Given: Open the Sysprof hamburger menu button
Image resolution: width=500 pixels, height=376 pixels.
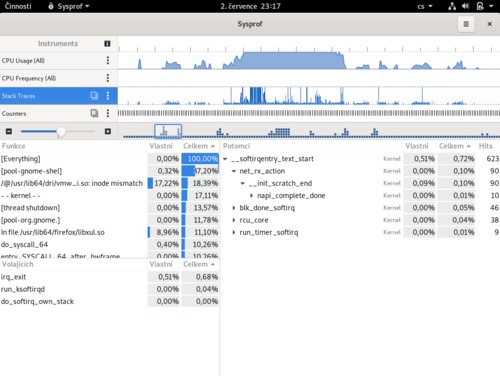Looking at the screenshot, I should 466,24.
